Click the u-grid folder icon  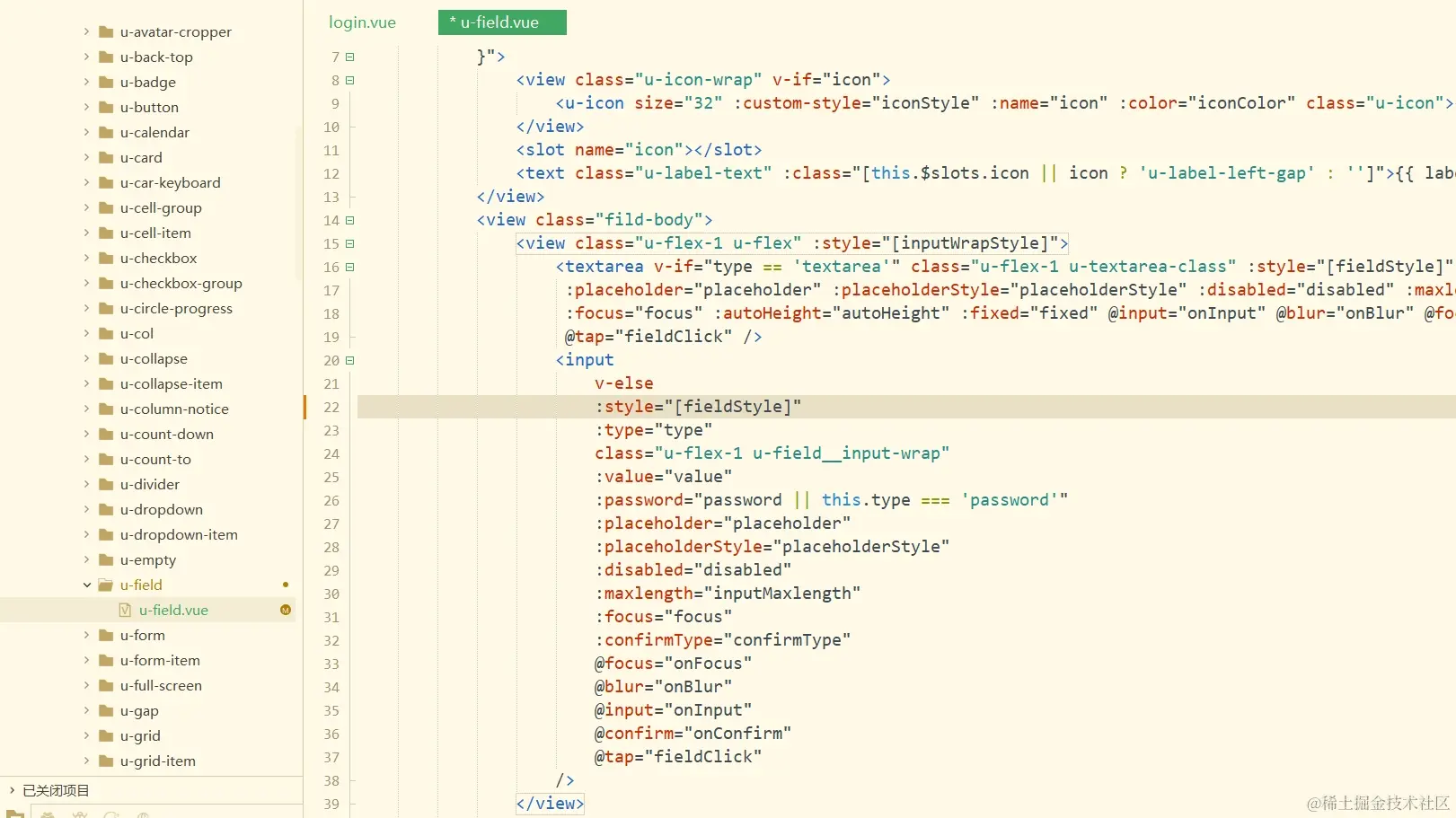point(106,736)
